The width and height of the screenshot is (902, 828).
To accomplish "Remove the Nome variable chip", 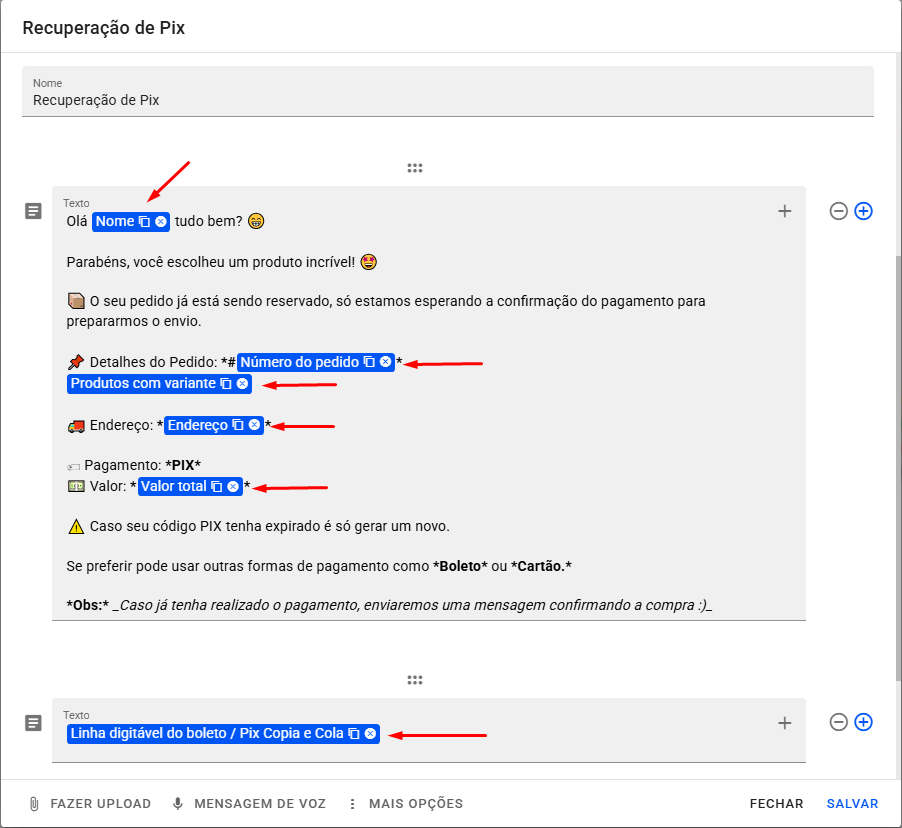I will point(161,221).
